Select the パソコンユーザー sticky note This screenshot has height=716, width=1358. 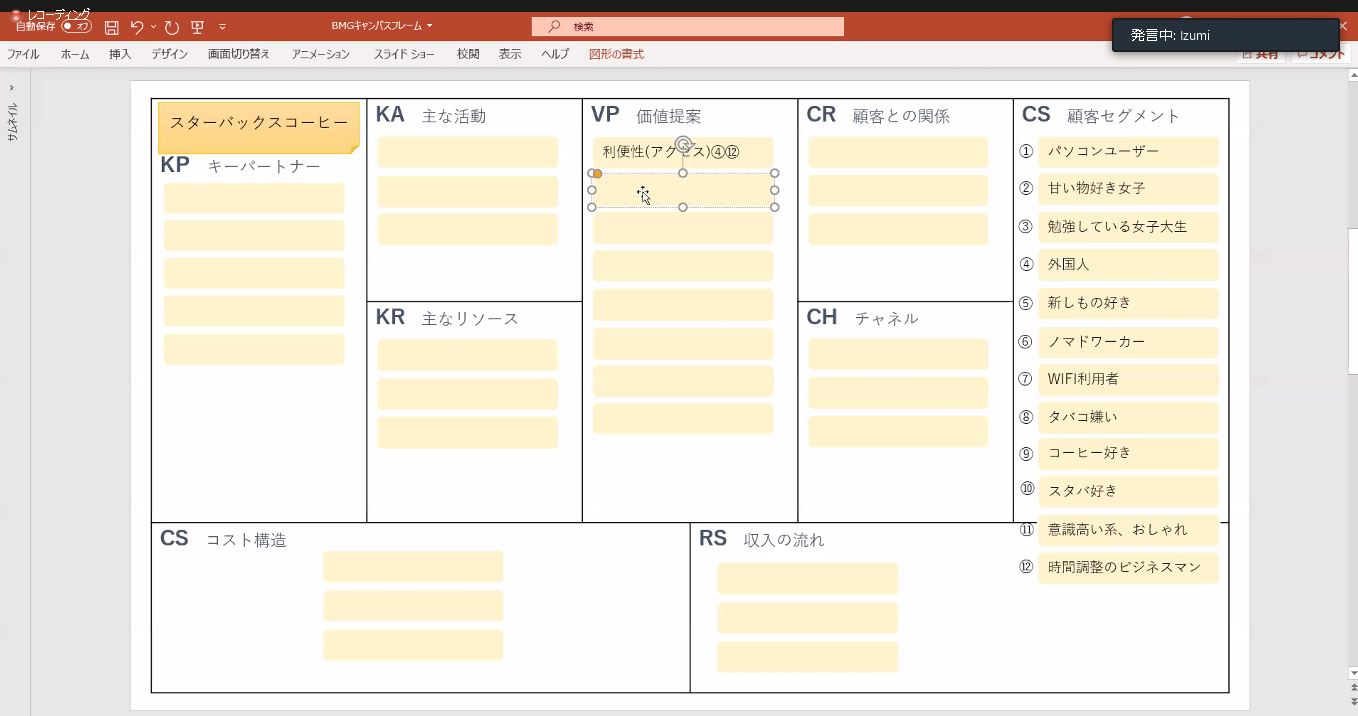[x=1128, y=152]
